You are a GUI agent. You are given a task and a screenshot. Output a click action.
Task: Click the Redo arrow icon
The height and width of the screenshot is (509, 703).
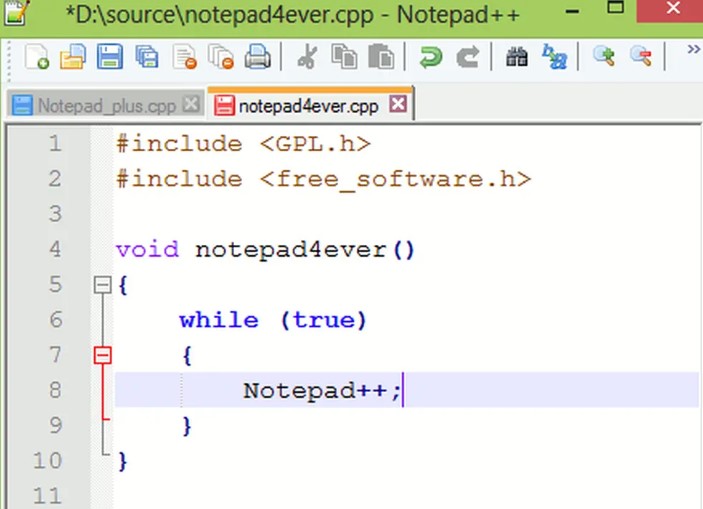click(467, 57)
